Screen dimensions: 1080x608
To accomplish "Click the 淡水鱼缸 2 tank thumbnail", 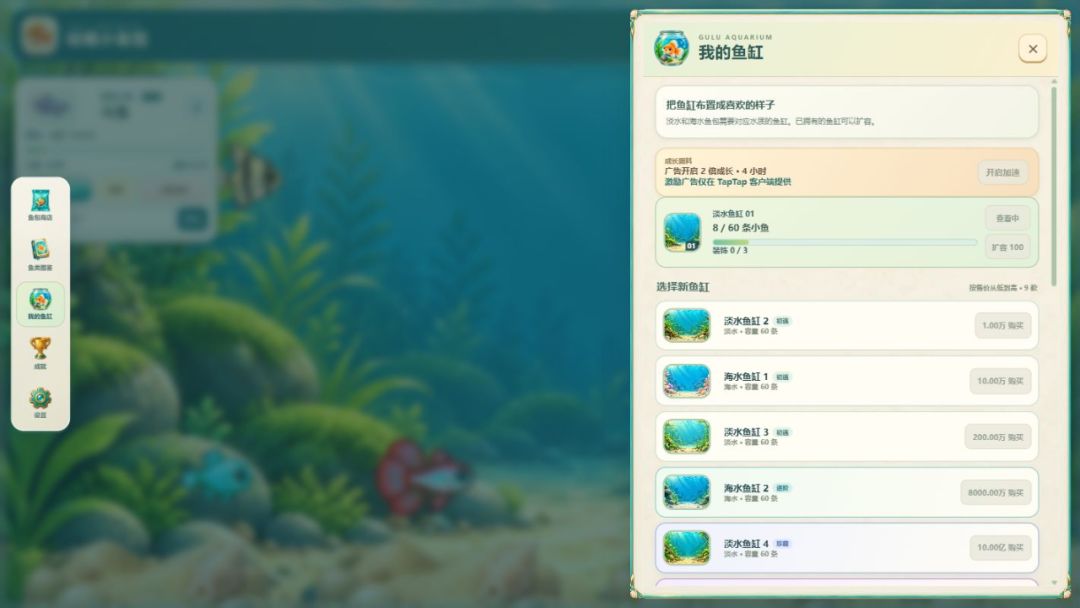I will click(x=687, y=325).
